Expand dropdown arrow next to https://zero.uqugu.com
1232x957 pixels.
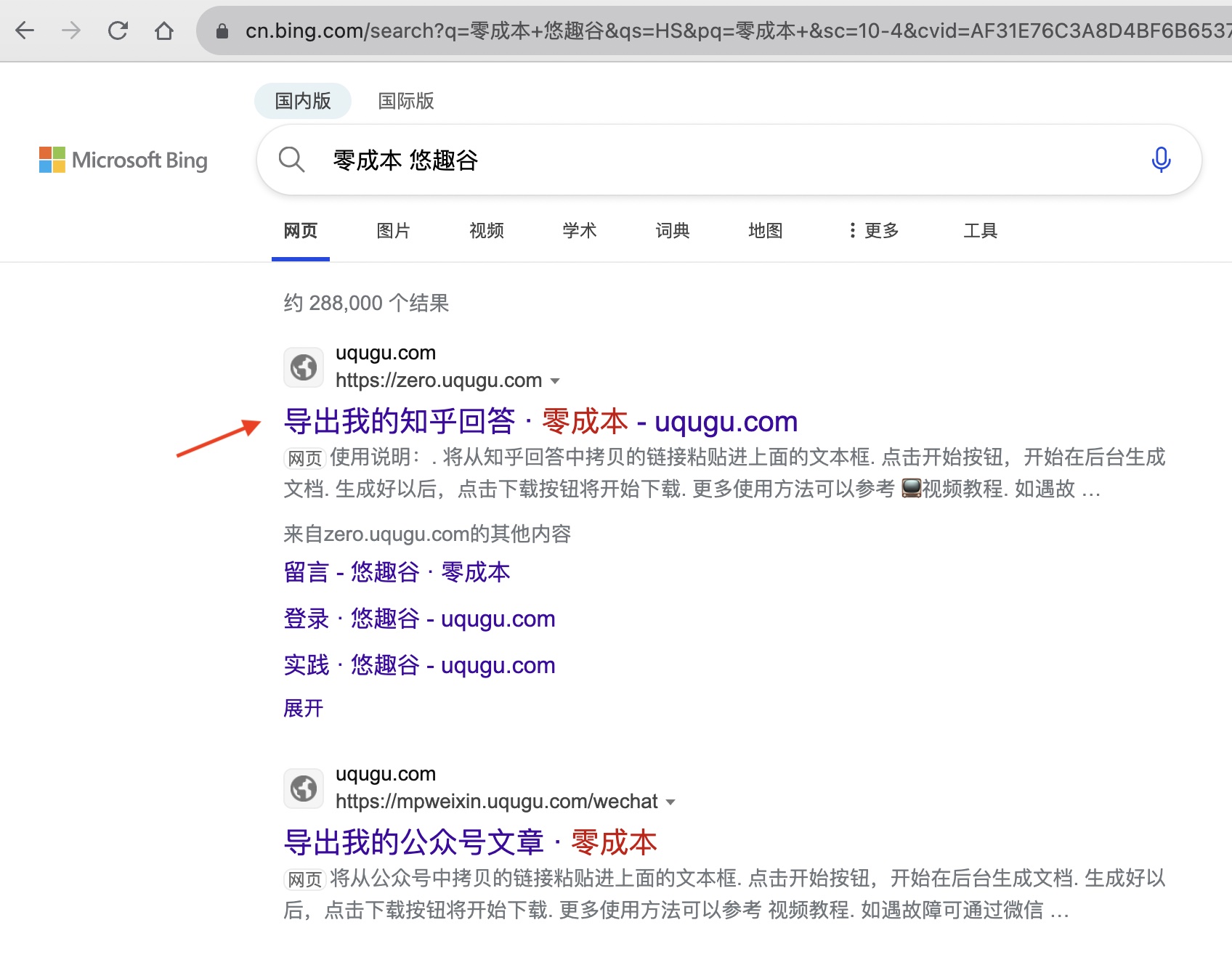[x=555, y=381]
